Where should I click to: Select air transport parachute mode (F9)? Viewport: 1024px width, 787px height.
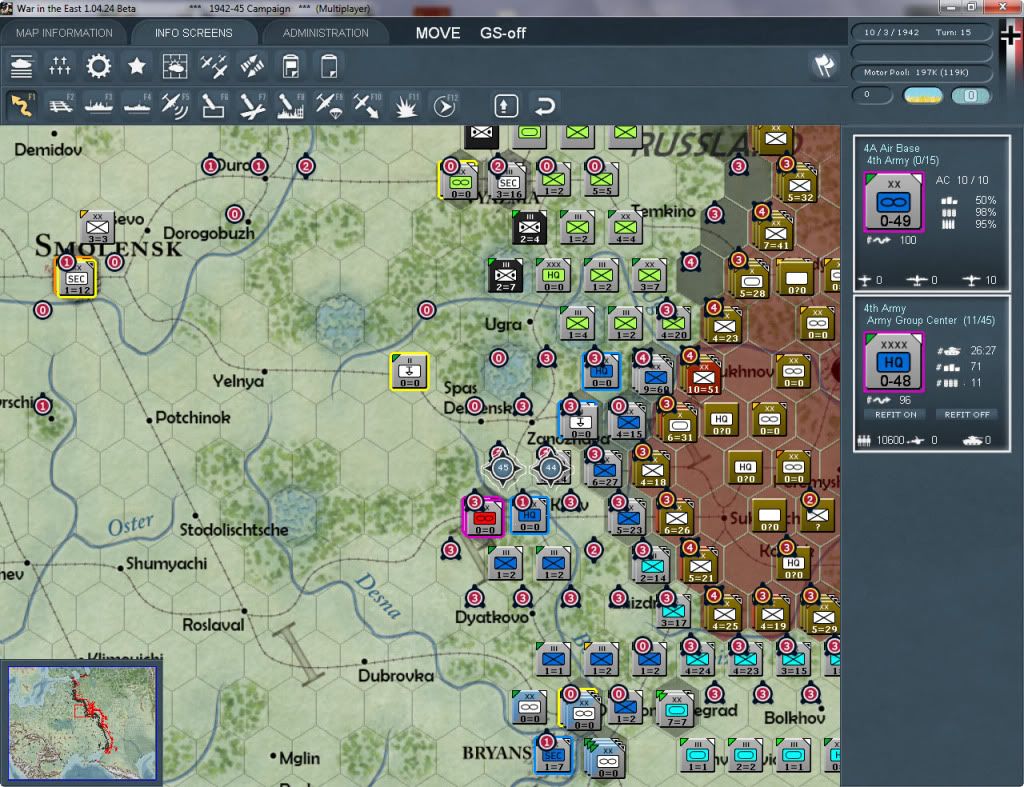click(x=328, y=105)
